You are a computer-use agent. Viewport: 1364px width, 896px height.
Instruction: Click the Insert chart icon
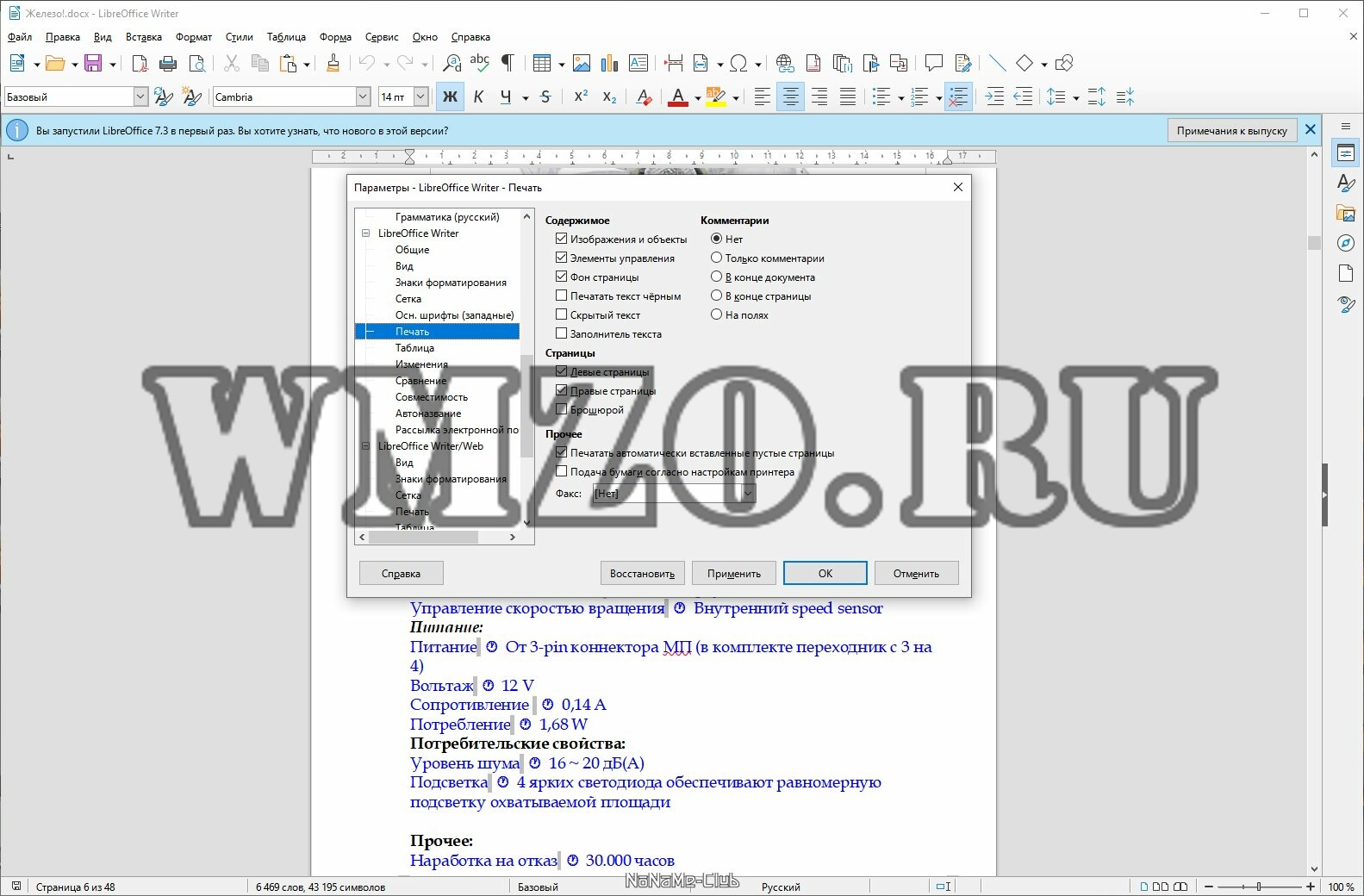click(610, 63)
